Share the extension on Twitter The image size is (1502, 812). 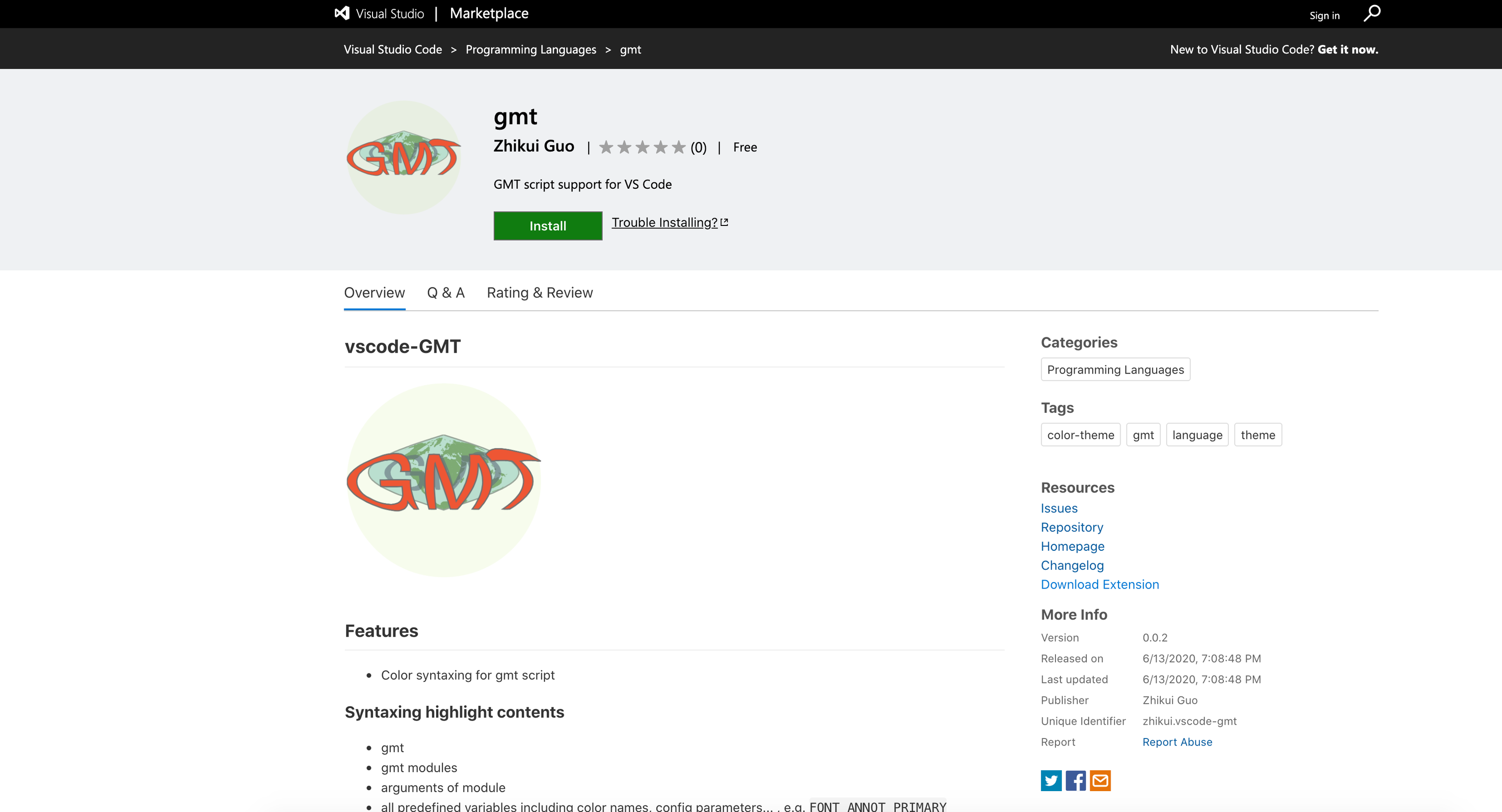[1051, 781]
